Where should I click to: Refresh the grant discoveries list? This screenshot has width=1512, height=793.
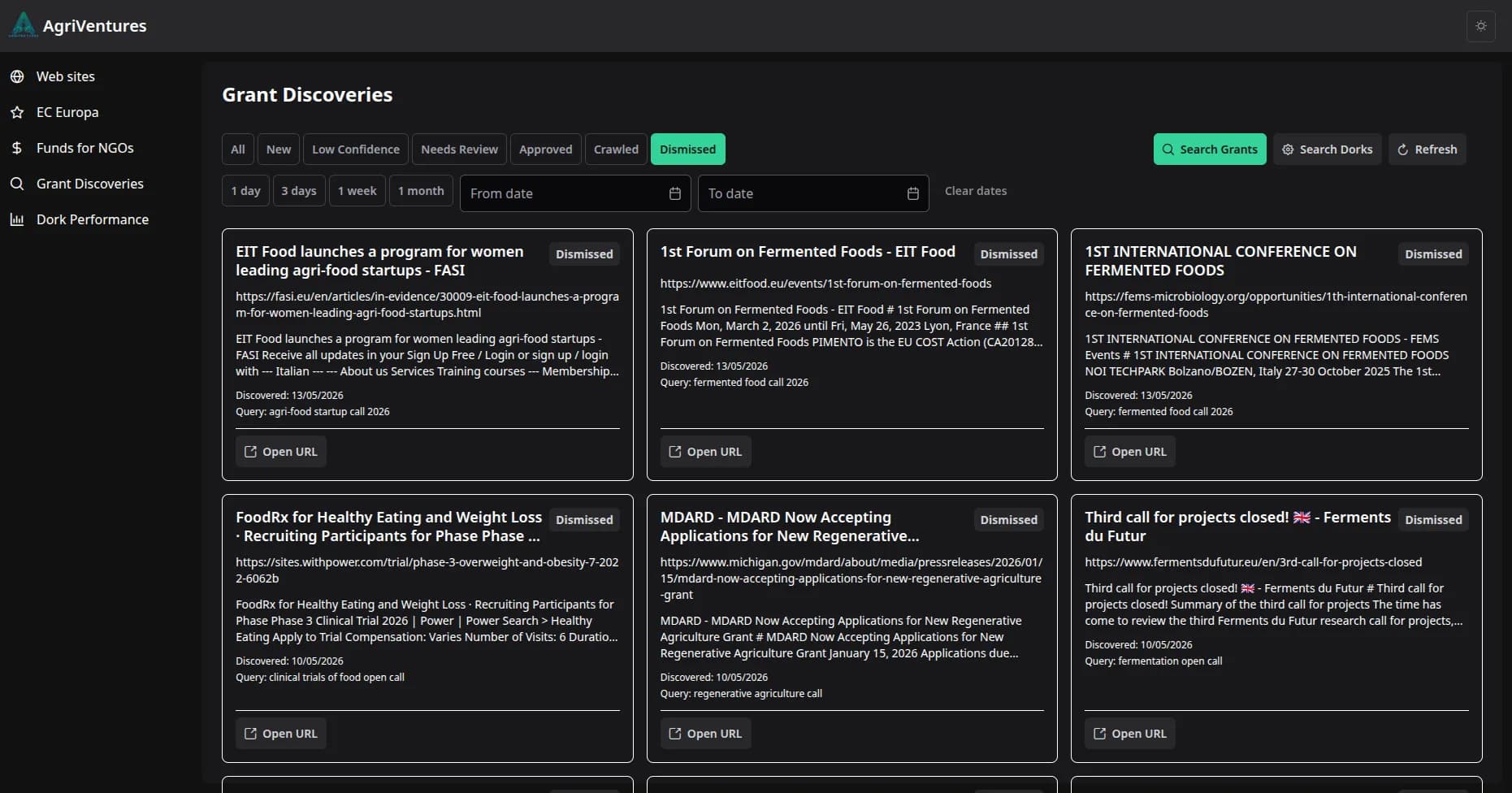[1428, 149]
